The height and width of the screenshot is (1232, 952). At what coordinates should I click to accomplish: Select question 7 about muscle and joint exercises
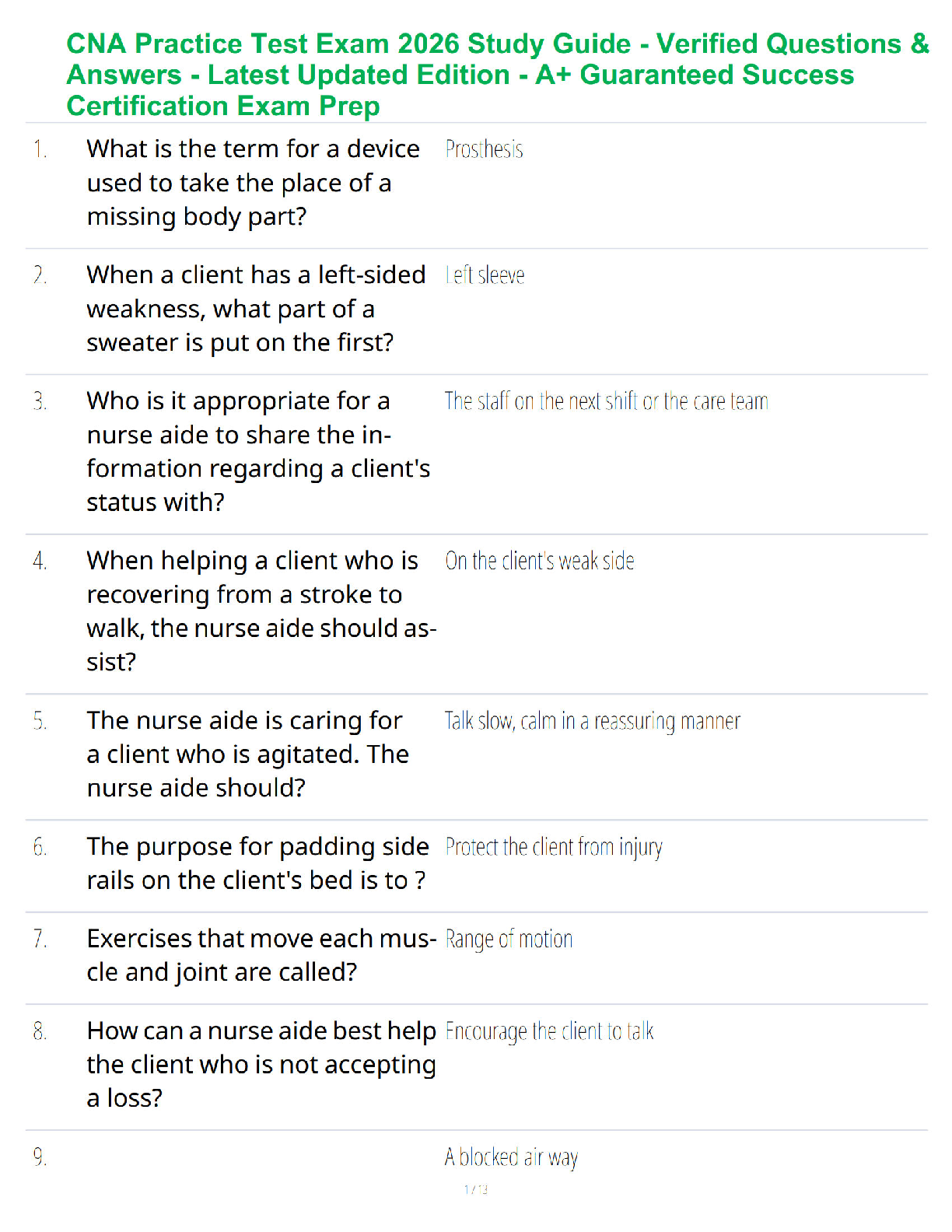point(261,955)
